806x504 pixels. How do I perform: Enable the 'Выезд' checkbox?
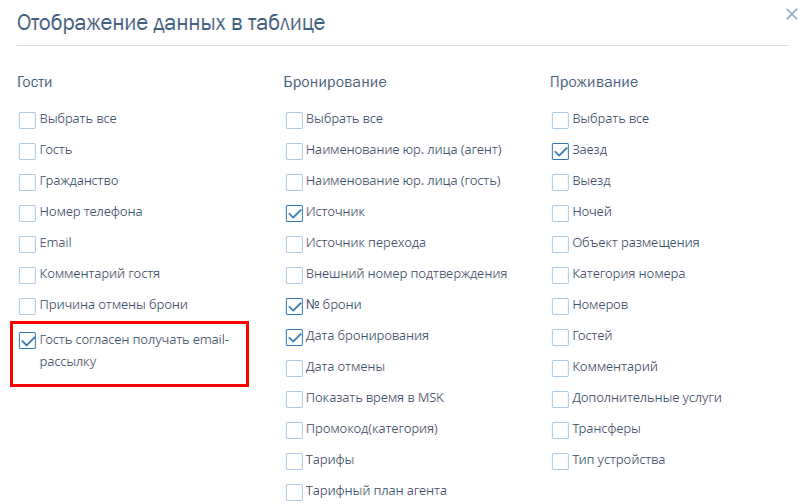[x=561, y=182]
